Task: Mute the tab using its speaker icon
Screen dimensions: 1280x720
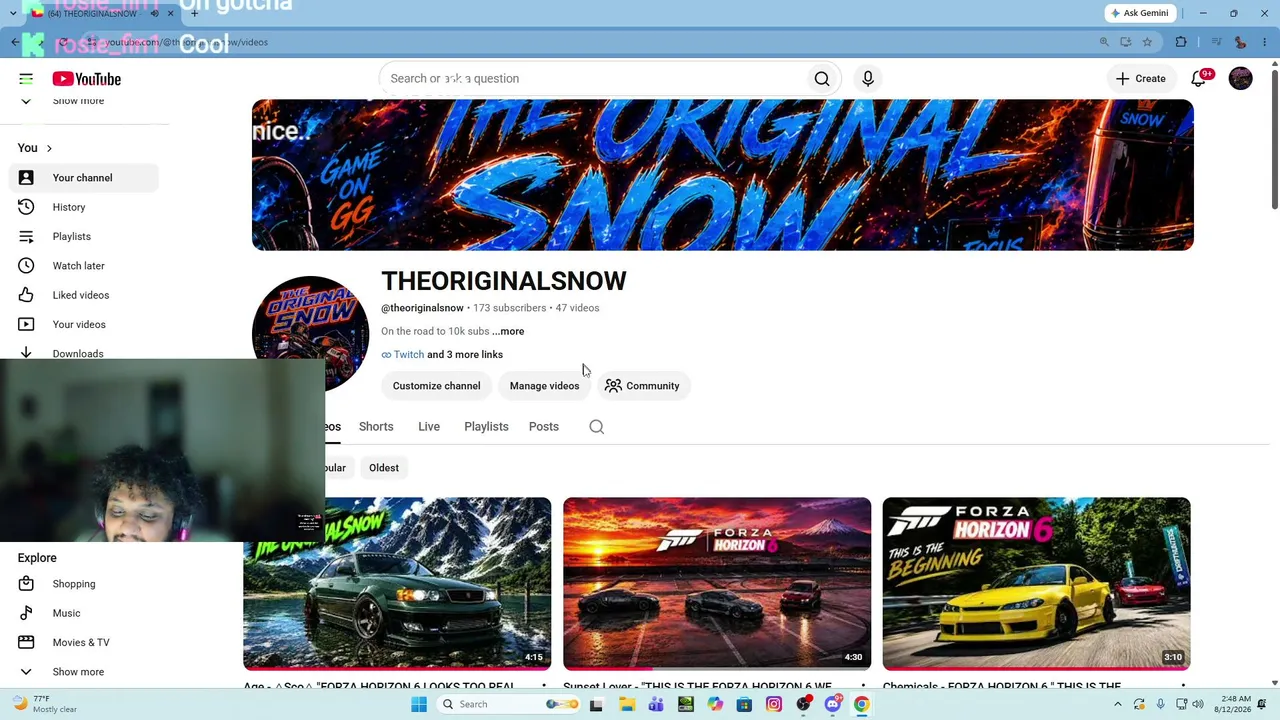Action: pos(154,13)
